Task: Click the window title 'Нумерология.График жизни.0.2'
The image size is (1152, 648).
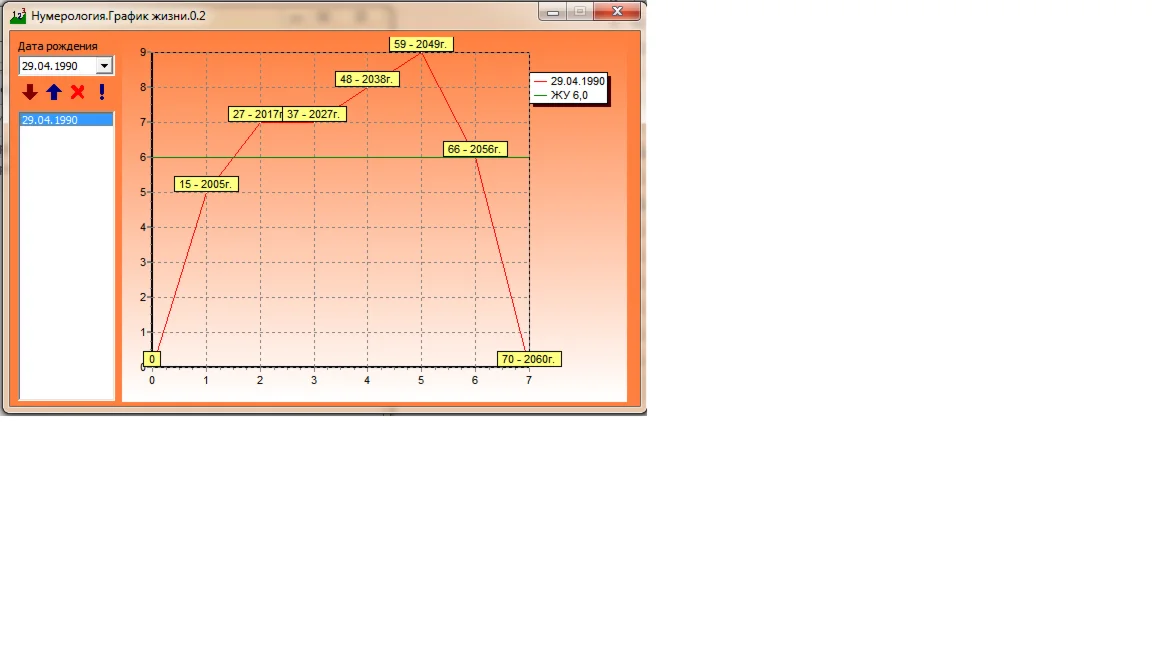Action: [118, 15]
